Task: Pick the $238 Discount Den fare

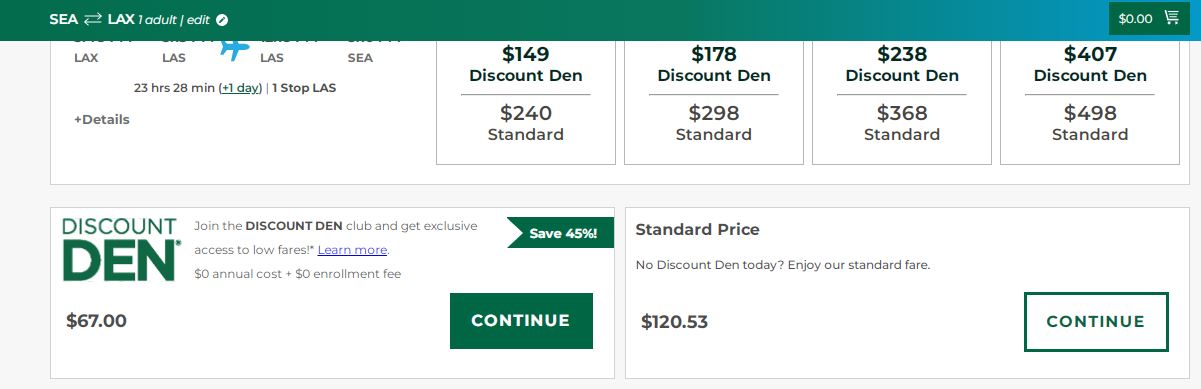Action: point(902,64)
